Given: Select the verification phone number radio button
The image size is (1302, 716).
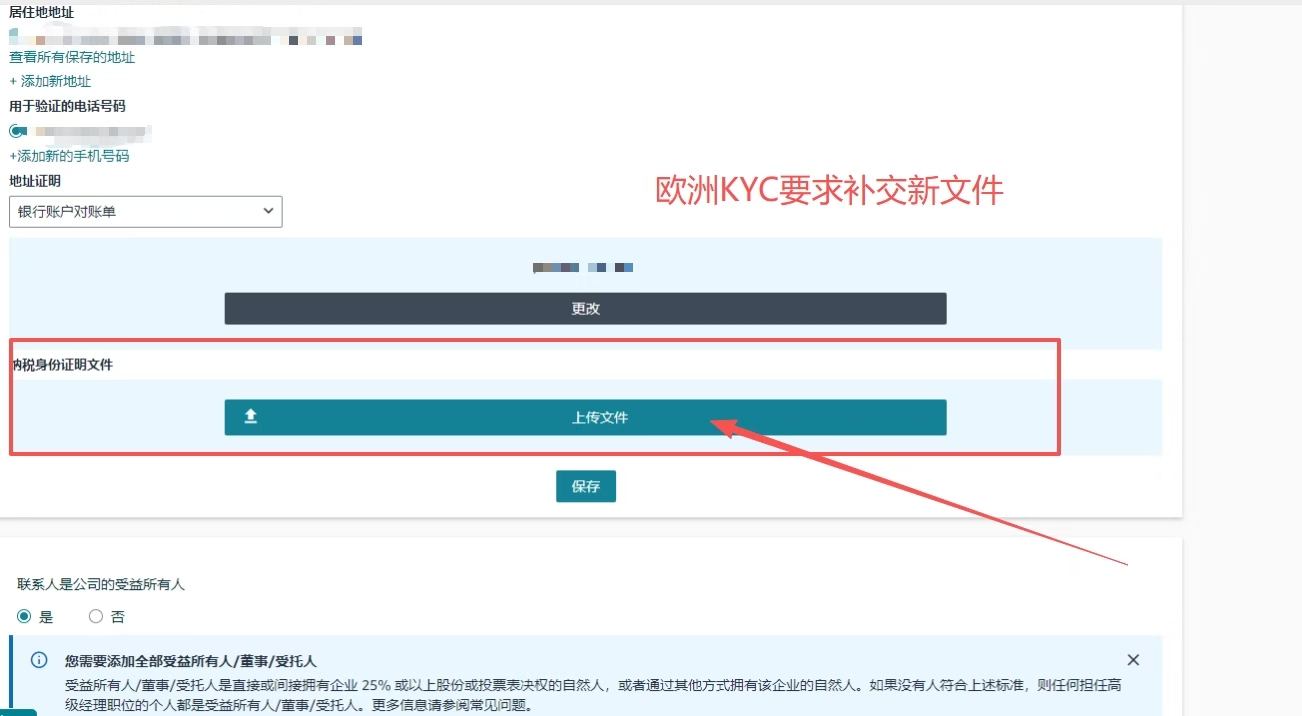Looking at the screenshot, I should [x=17, y=131].
